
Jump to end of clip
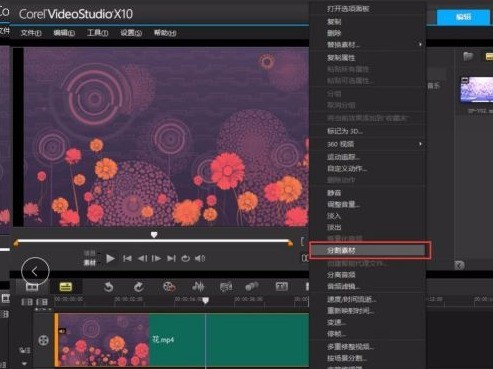[171, 258]
